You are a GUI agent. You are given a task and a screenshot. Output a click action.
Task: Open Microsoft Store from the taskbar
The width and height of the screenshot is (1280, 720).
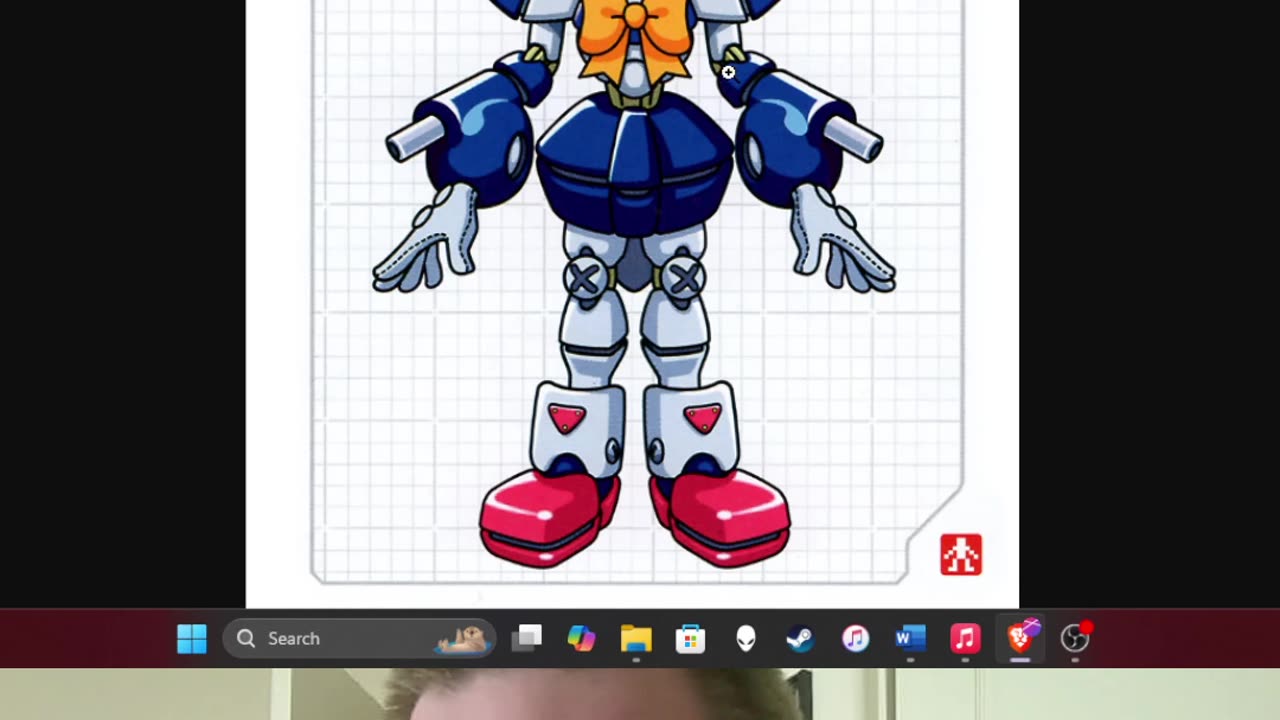click(x=691, y=638)
